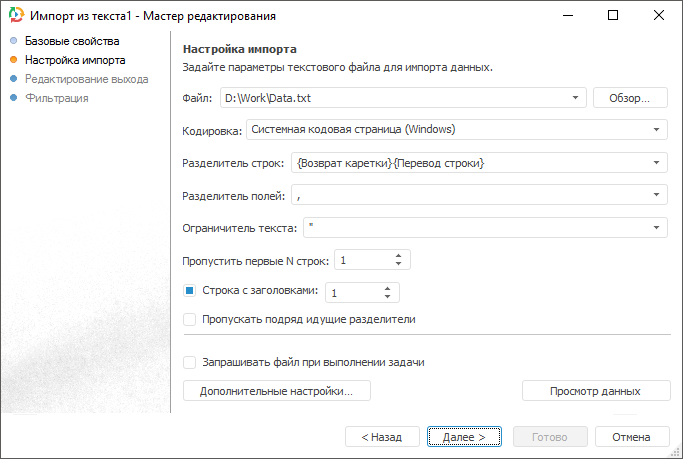Increase Пропустить первые N строк value
683x459 pixels.
[398, 255]
